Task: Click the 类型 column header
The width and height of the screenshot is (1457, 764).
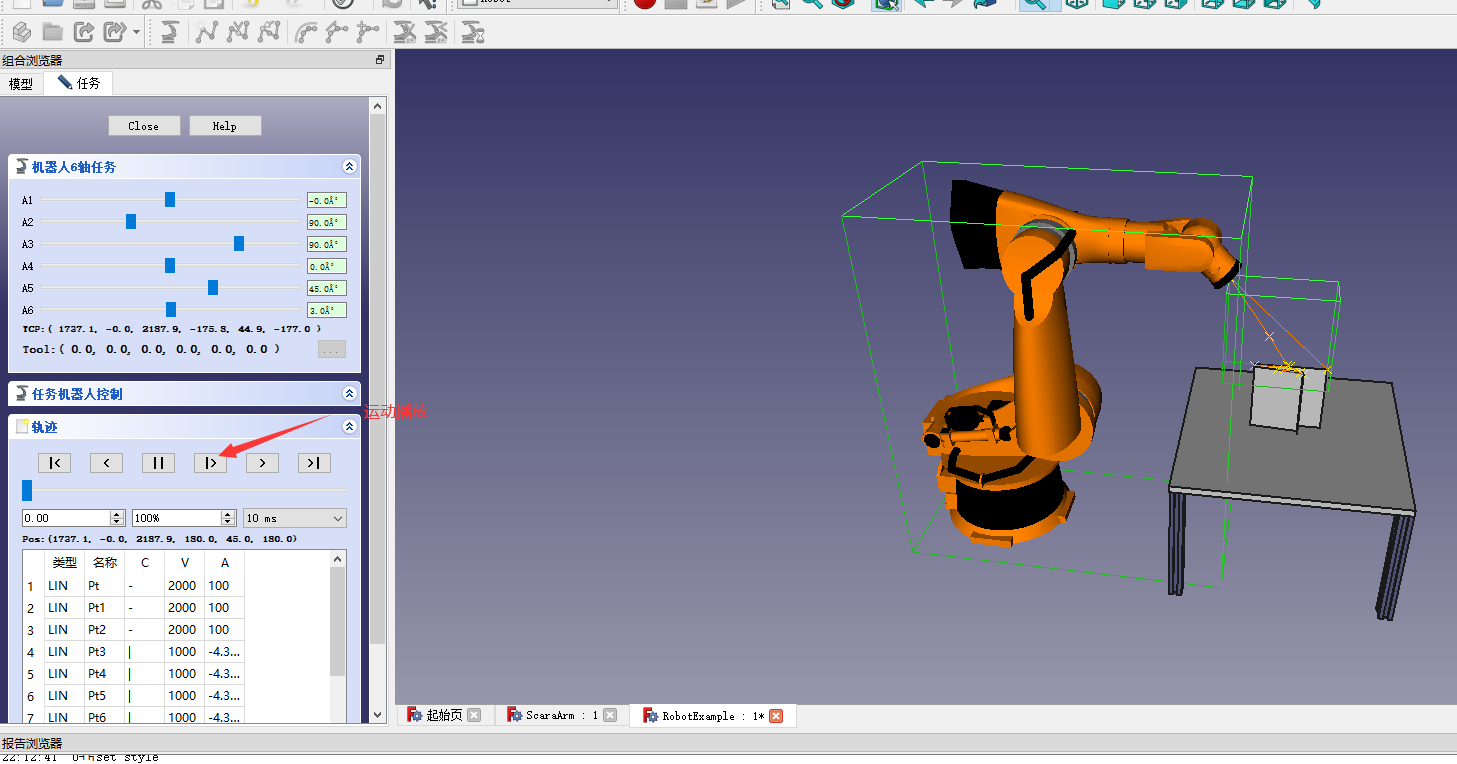Action: [65, 563]
